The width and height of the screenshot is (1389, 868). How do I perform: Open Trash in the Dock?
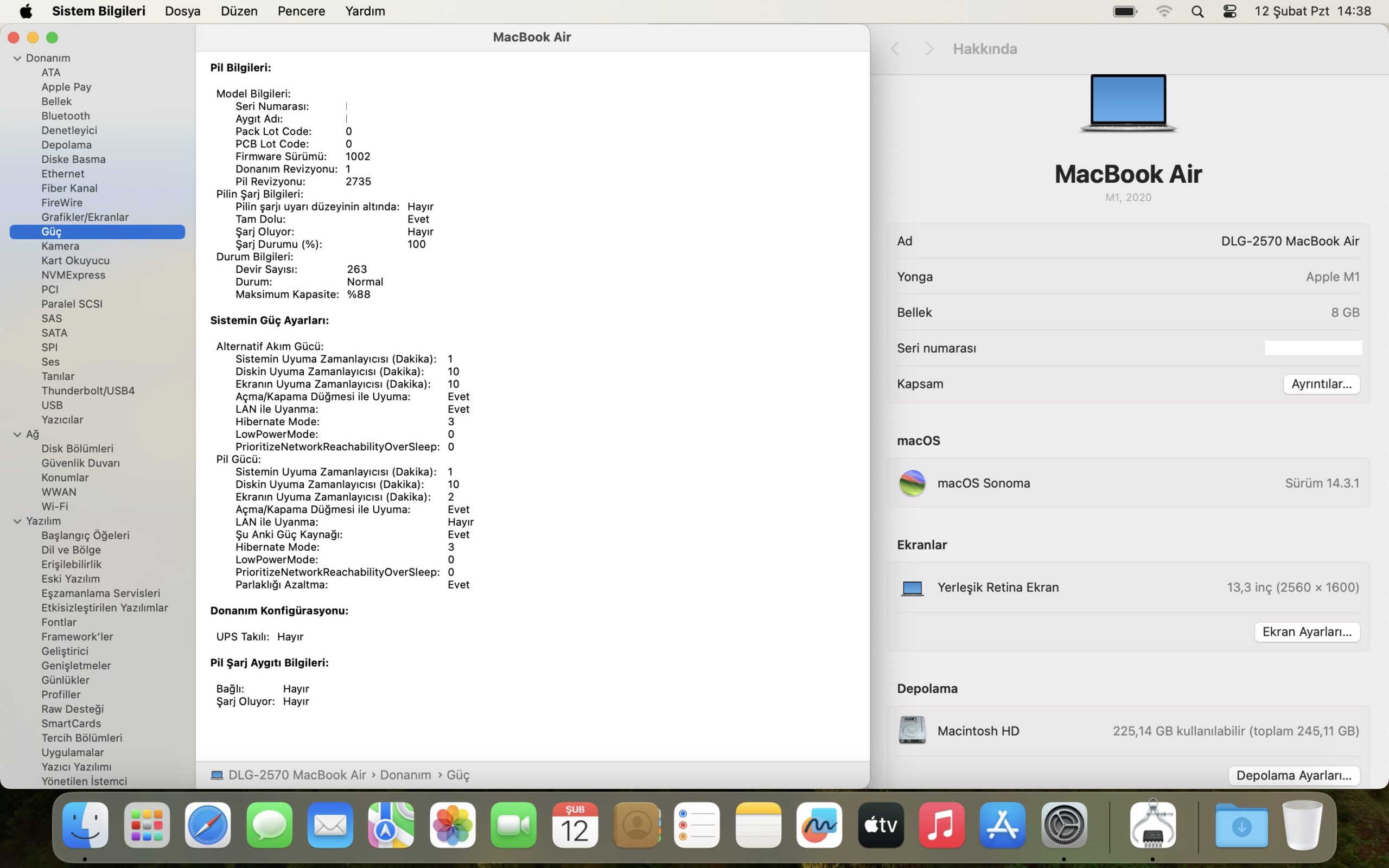pos(1302,825)
